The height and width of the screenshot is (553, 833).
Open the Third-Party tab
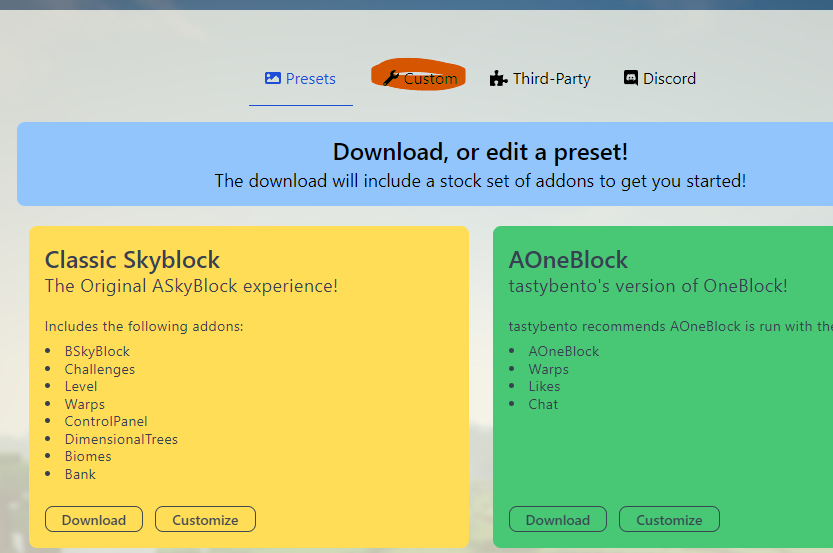[x=540, y=79]
